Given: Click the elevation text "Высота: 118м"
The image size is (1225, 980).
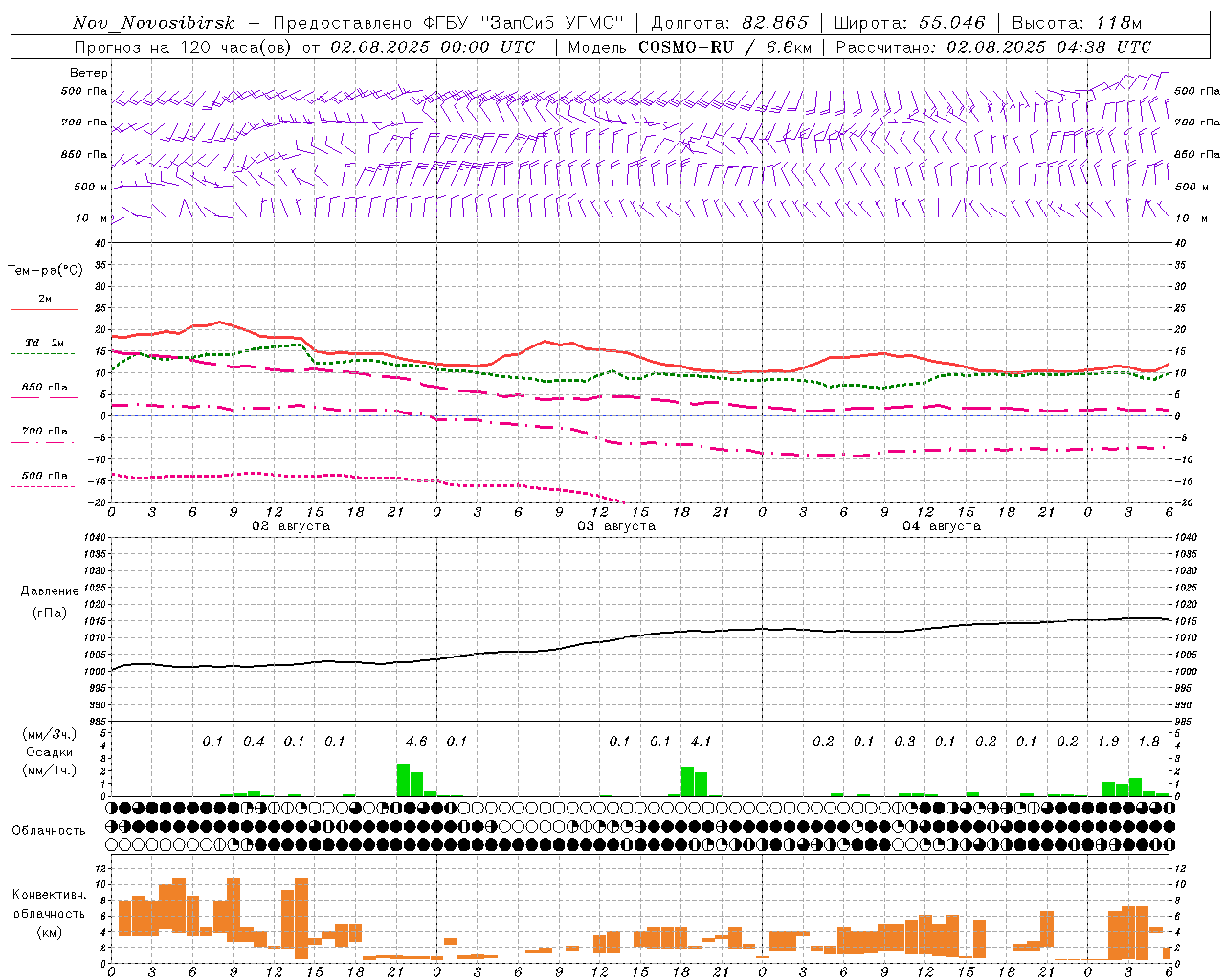Looking at the screenshot, I should pos(1077,23).
